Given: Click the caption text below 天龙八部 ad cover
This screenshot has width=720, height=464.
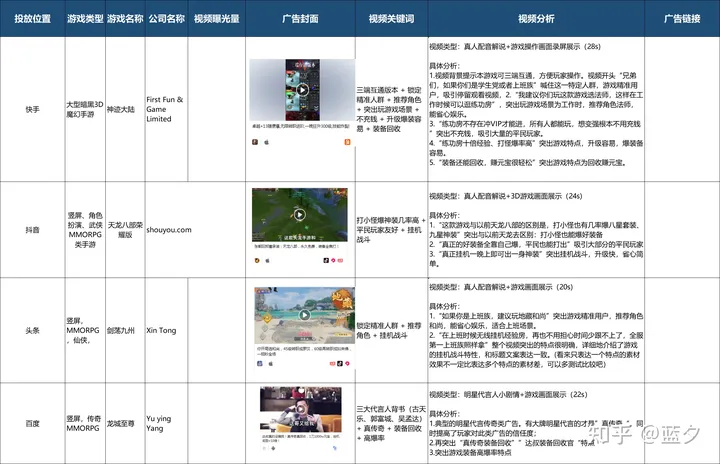Looking at the screenshot, I should (x=297, y=246).
